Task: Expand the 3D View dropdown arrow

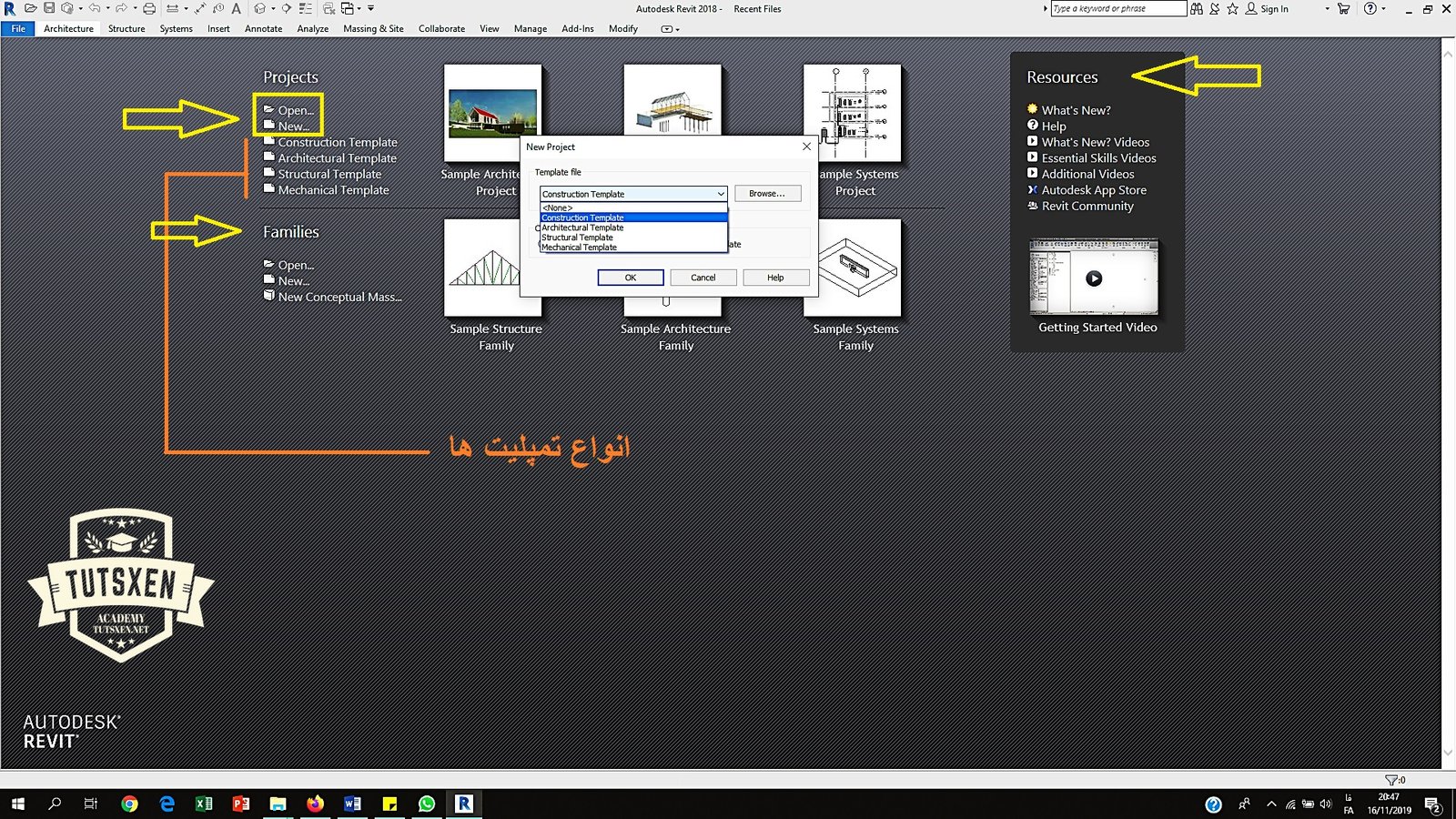Action: (273, 8)
